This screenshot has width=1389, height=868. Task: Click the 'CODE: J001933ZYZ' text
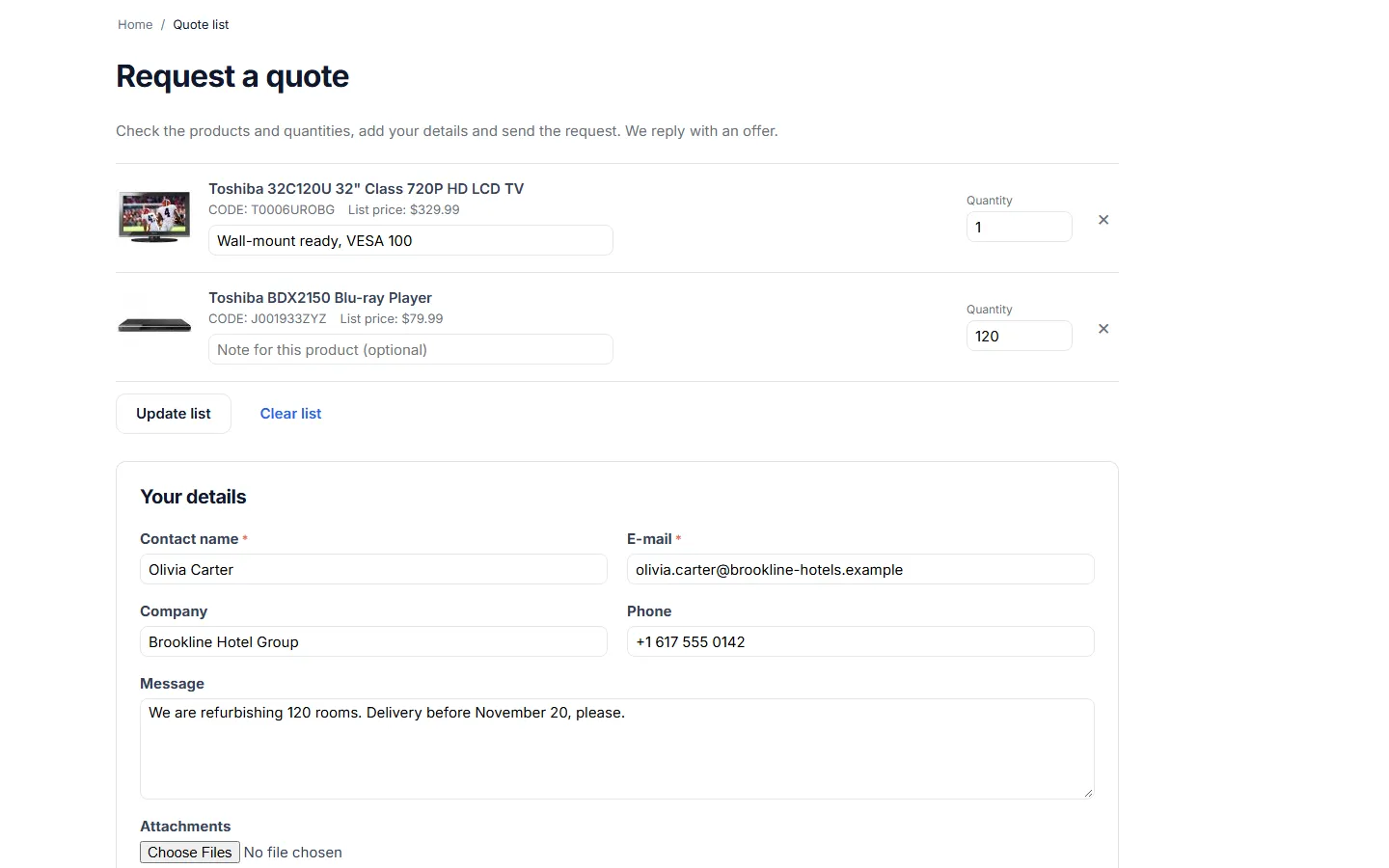coord(267,319)
